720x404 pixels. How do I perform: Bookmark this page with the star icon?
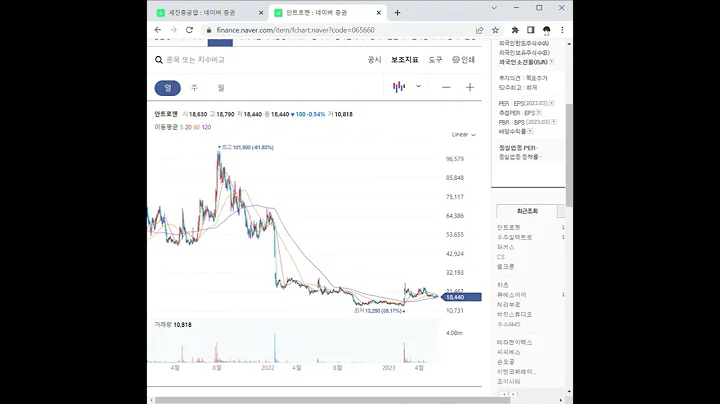[495, 30]
